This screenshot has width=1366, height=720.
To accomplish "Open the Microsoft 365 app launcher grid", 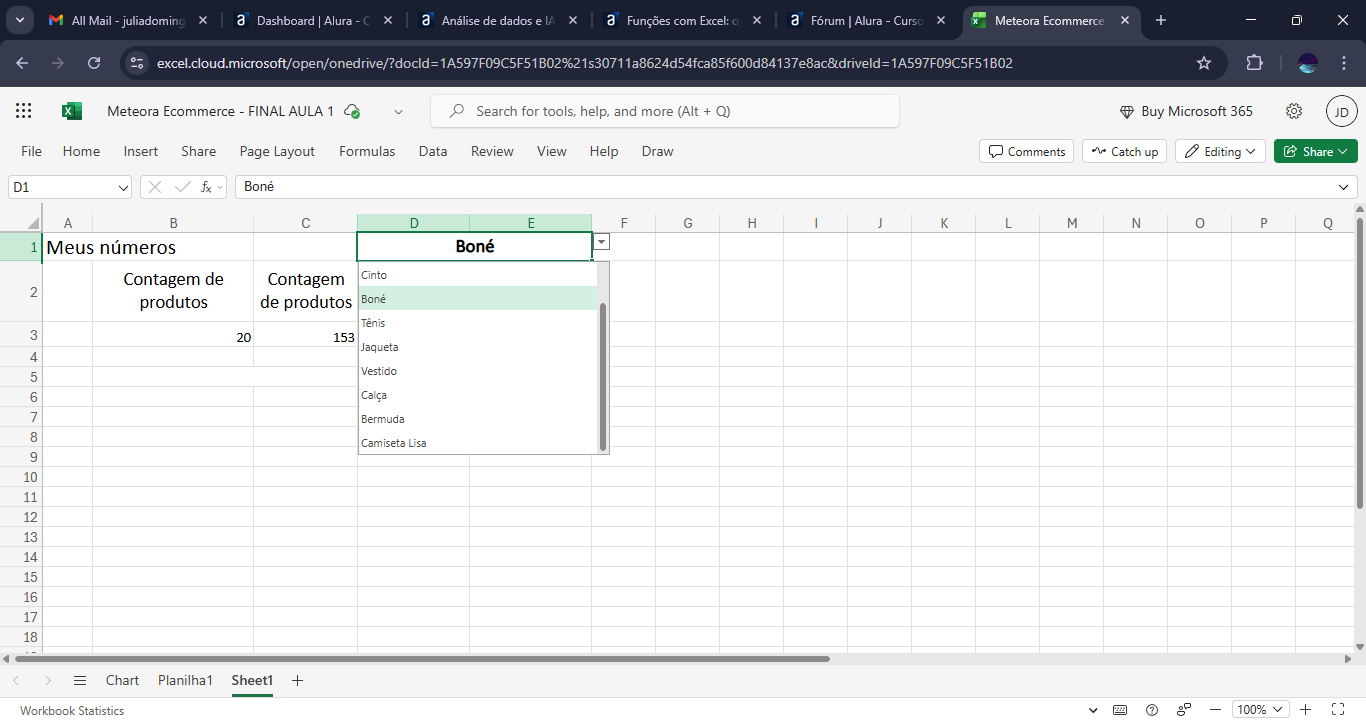I will (x=24, y=111).
